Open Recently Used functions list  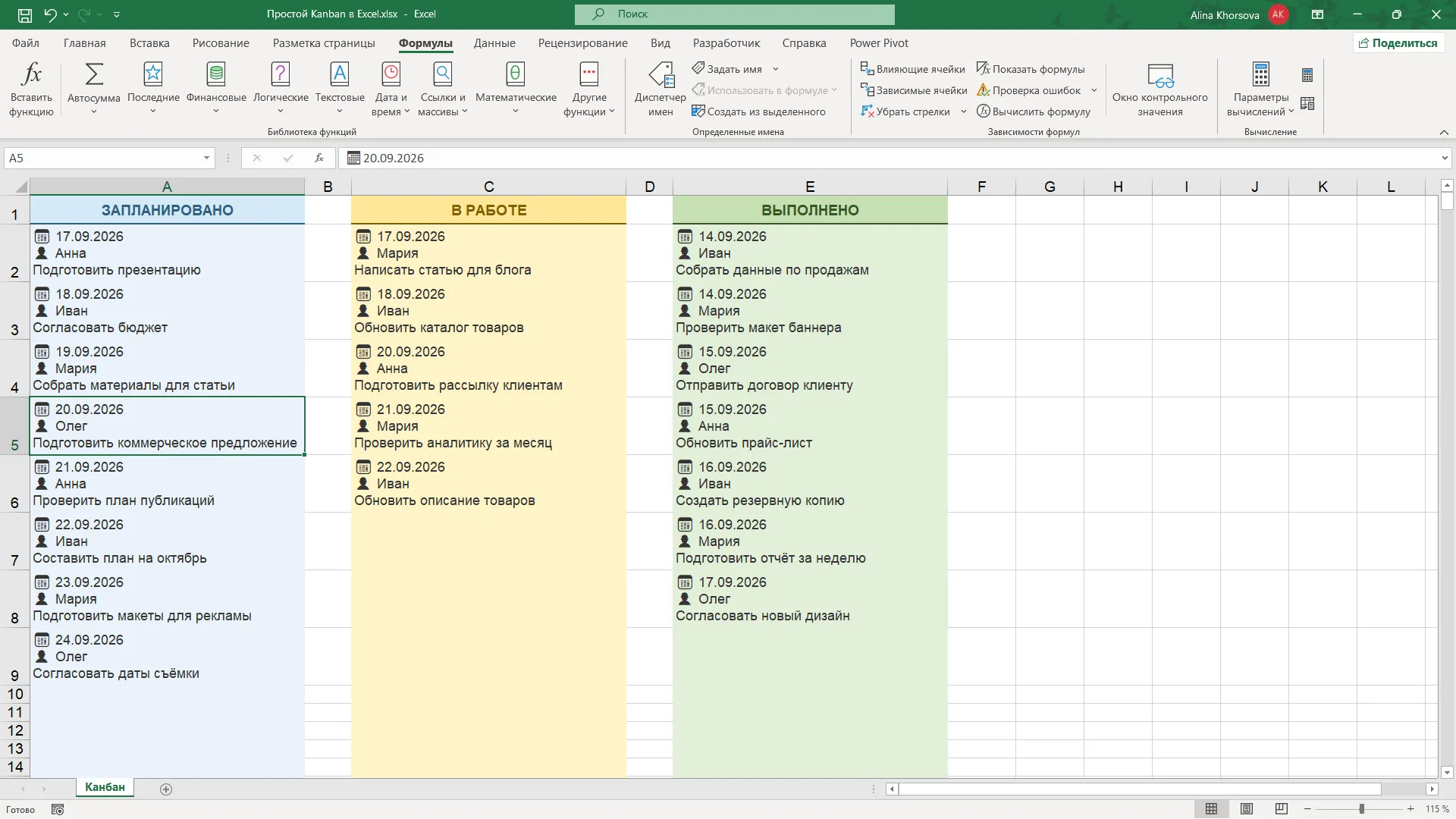pyautogui.click(x=153, y=89)
